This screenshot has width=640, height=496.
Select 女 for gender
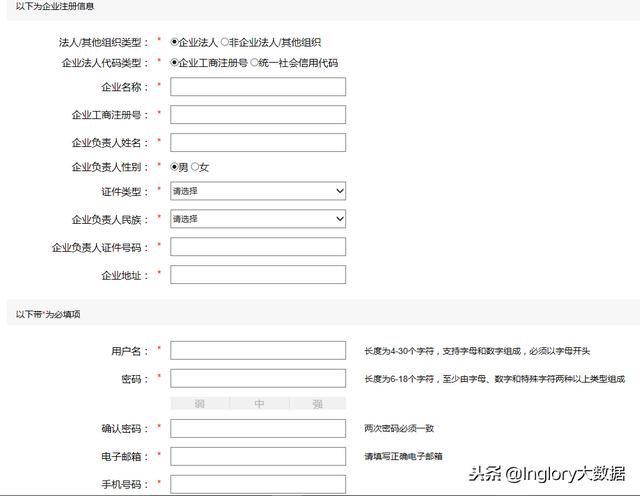195,167
